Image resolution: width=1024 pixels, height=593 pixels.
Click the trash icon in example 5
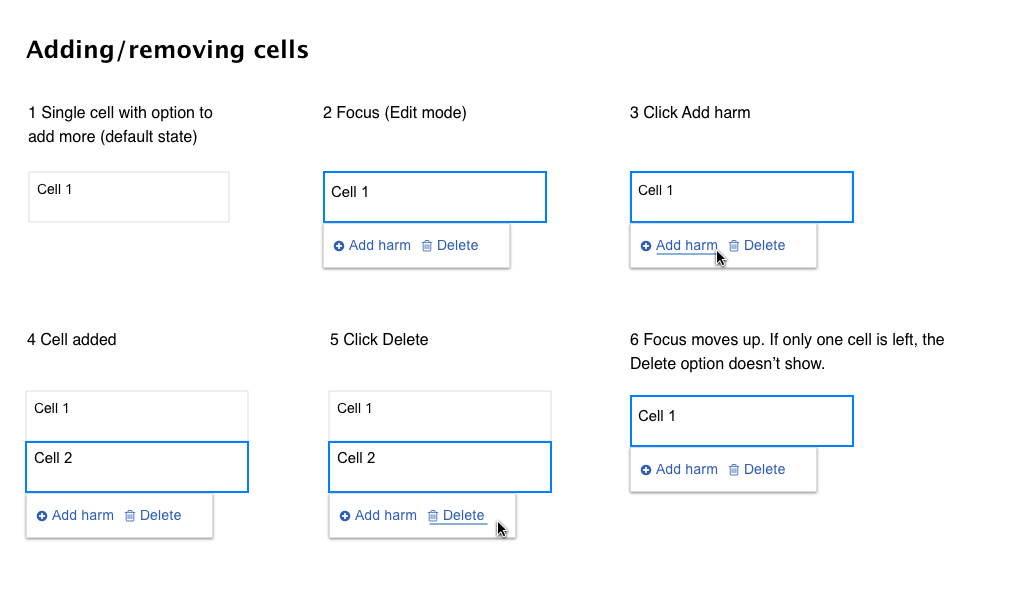tap(433, 516)
